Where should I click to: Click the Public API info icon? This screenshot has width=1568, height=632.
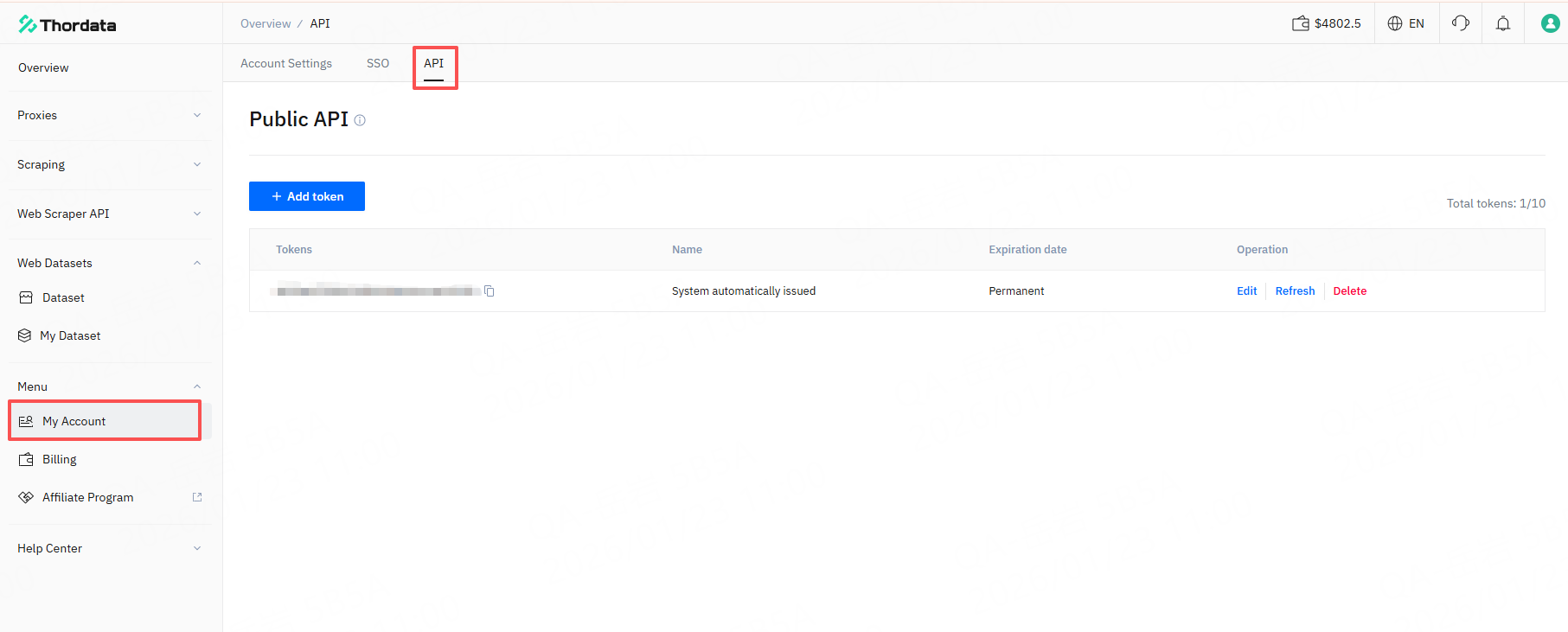[360, 120]
